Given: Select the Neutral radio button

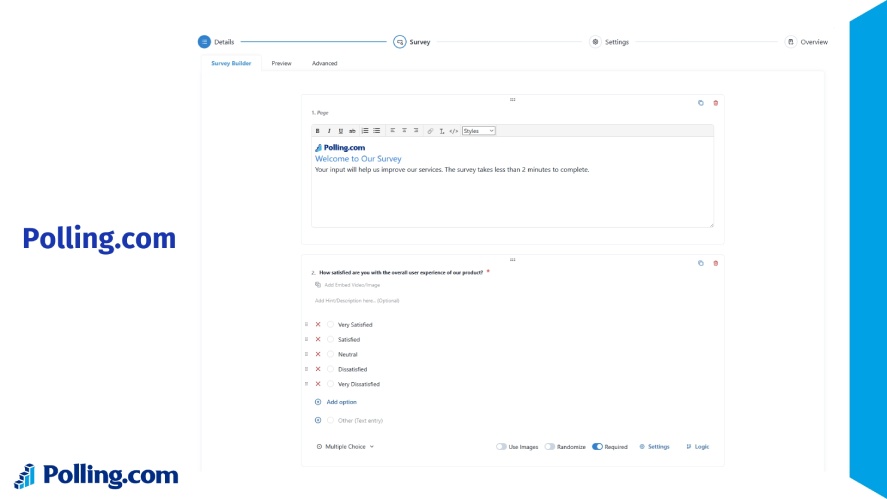Looking at the screenshot, I should click(330, 354).
